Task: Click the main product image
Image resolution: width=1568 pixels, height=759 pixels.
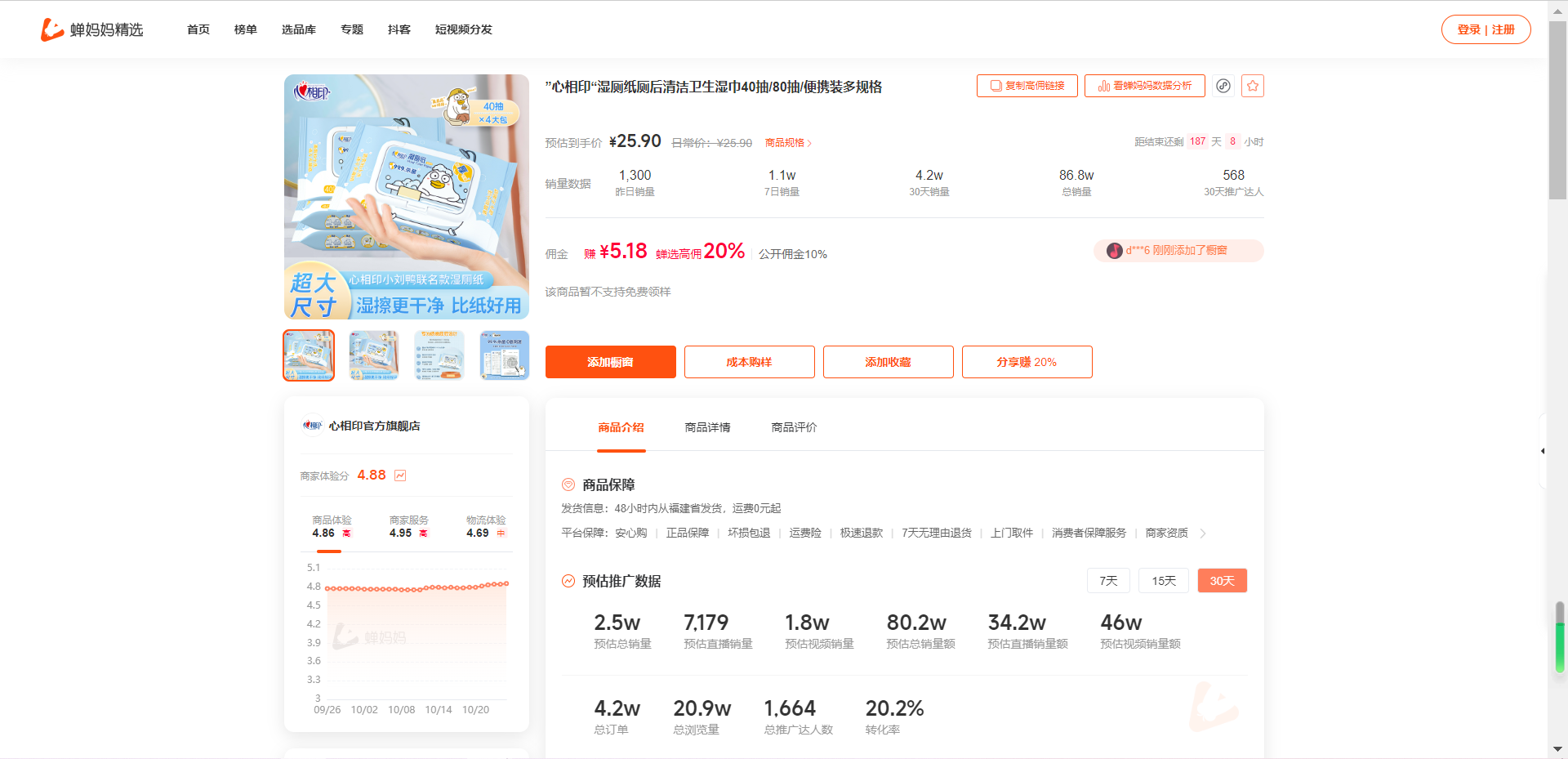Action: coord(407,197)
